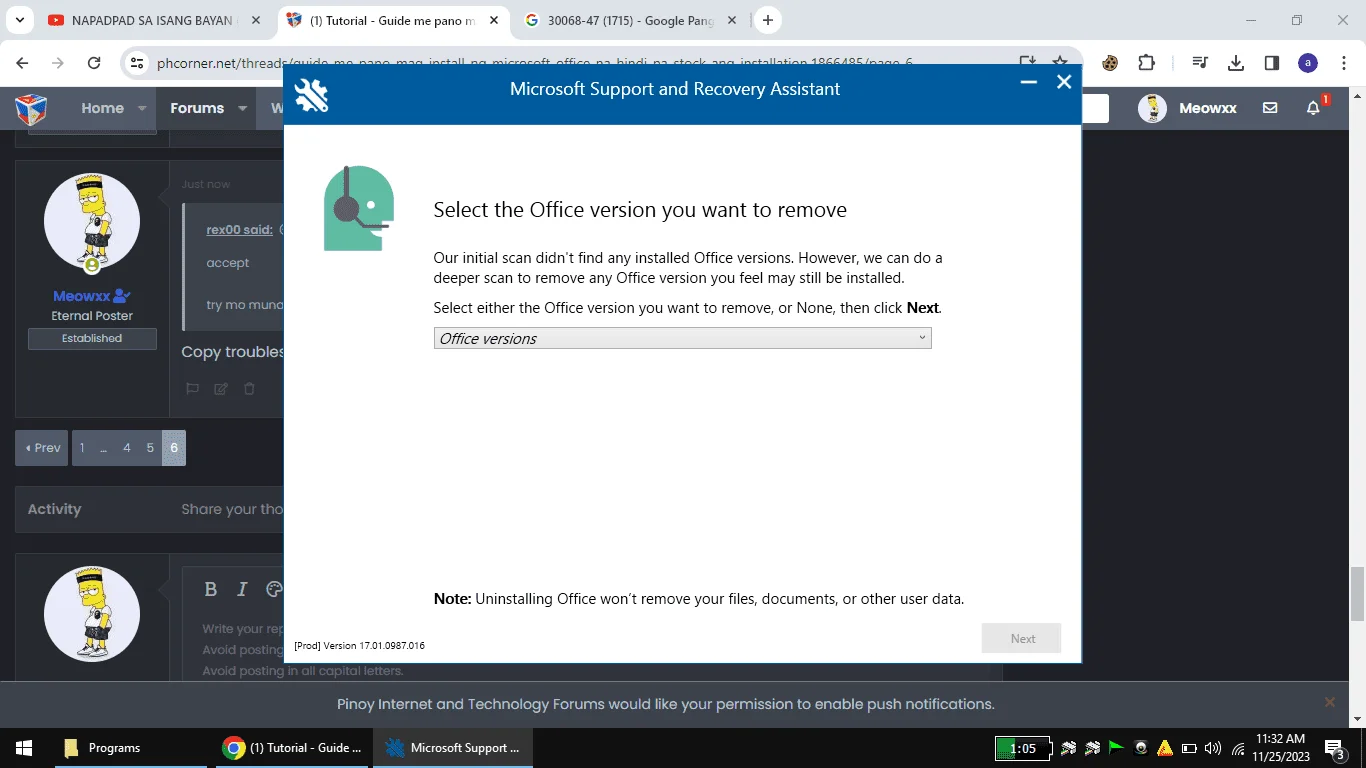Expand the Forums dropdown arrow
The image size is (1366, 768).
pyautogui.click(x=242, y=108)
